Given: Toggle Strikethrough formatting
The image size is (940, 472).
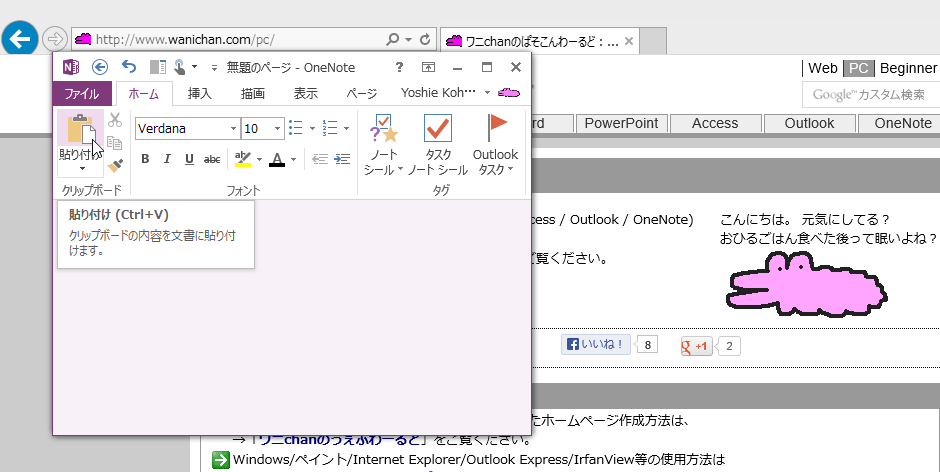Looking at the screenshot, I should pyautogui.click(x=212, y=159).
